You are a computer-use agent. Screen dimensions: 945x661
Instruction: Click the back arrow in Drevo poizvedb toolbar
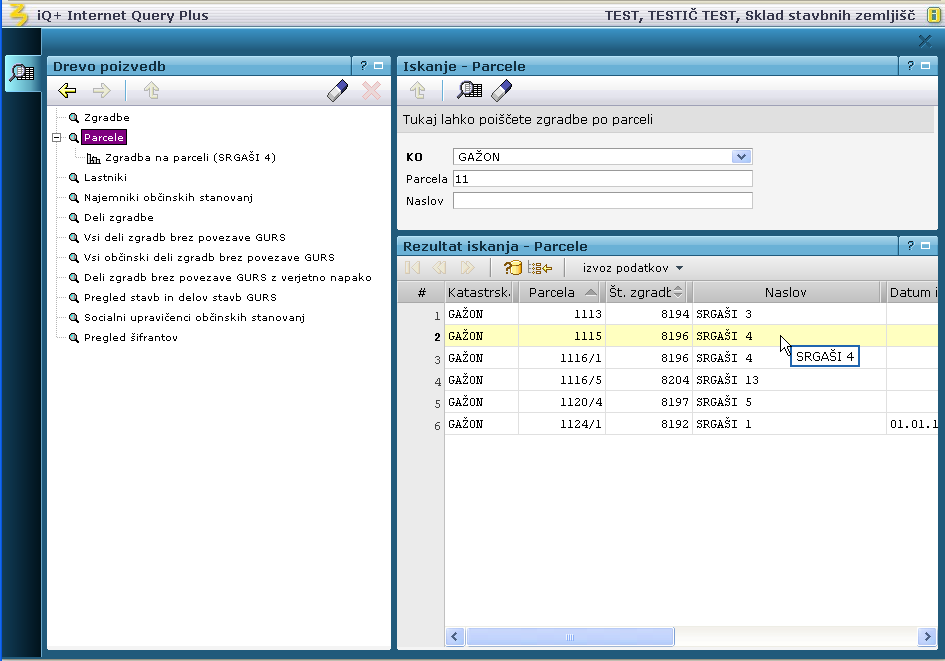[67, 91]
